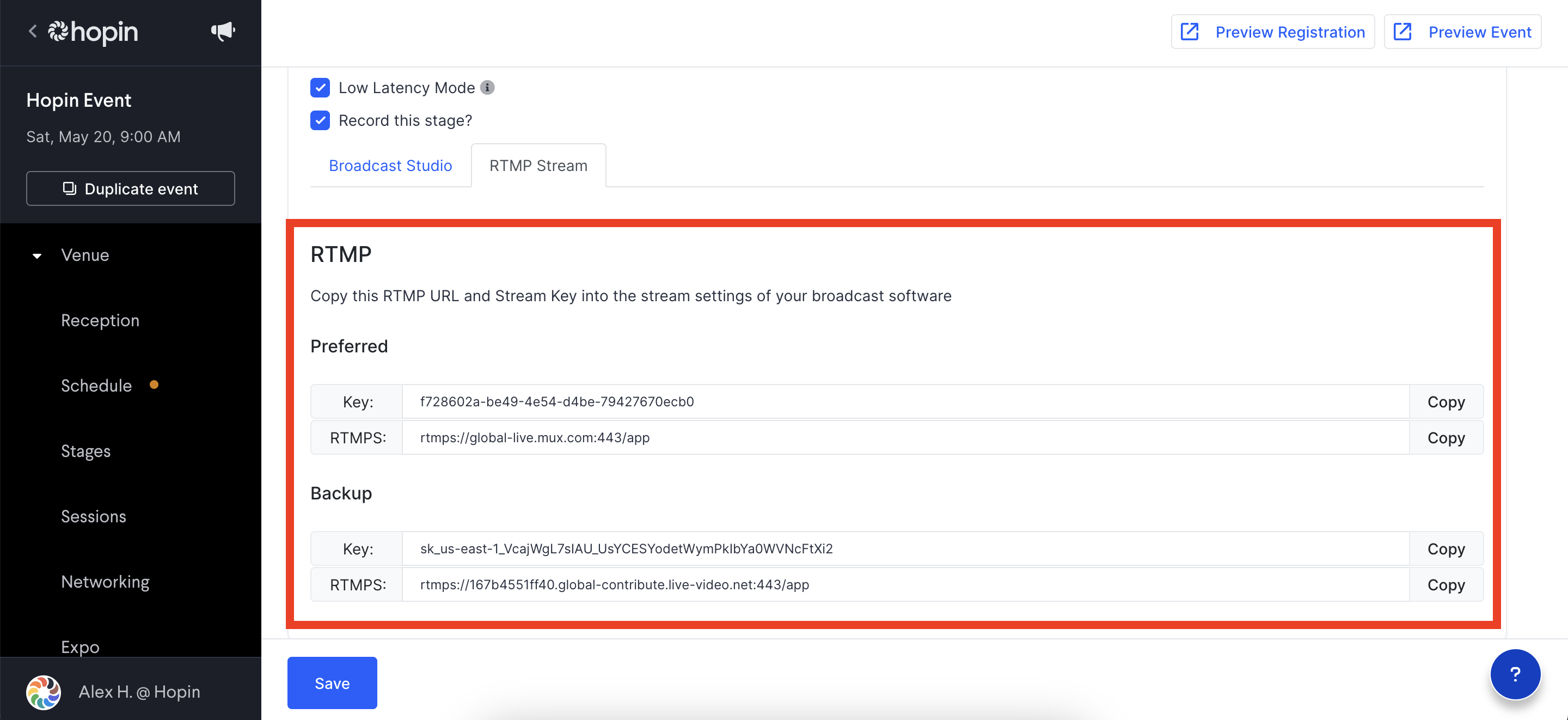Click the global-contribute.live-video.net RTMPS field
Screen dimensions: 1568x720
906,584
